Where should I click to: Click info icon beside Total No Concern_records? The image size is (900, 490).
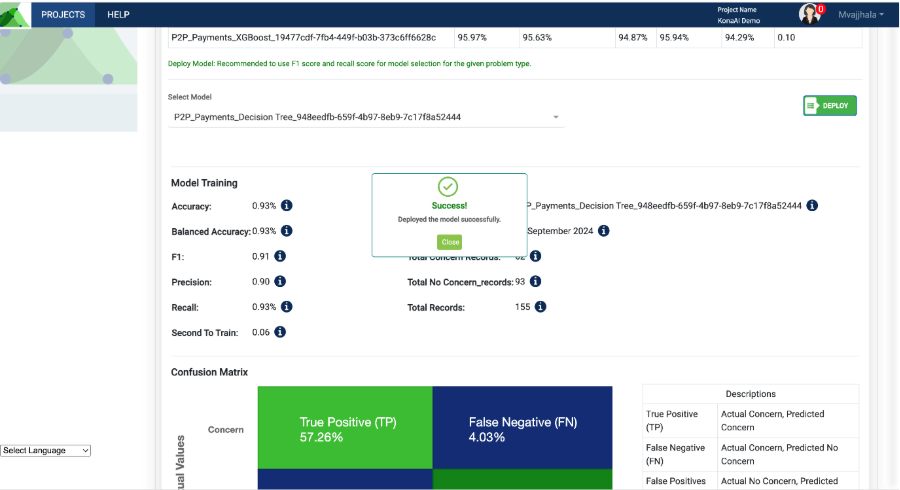click(x=535, y=282)
